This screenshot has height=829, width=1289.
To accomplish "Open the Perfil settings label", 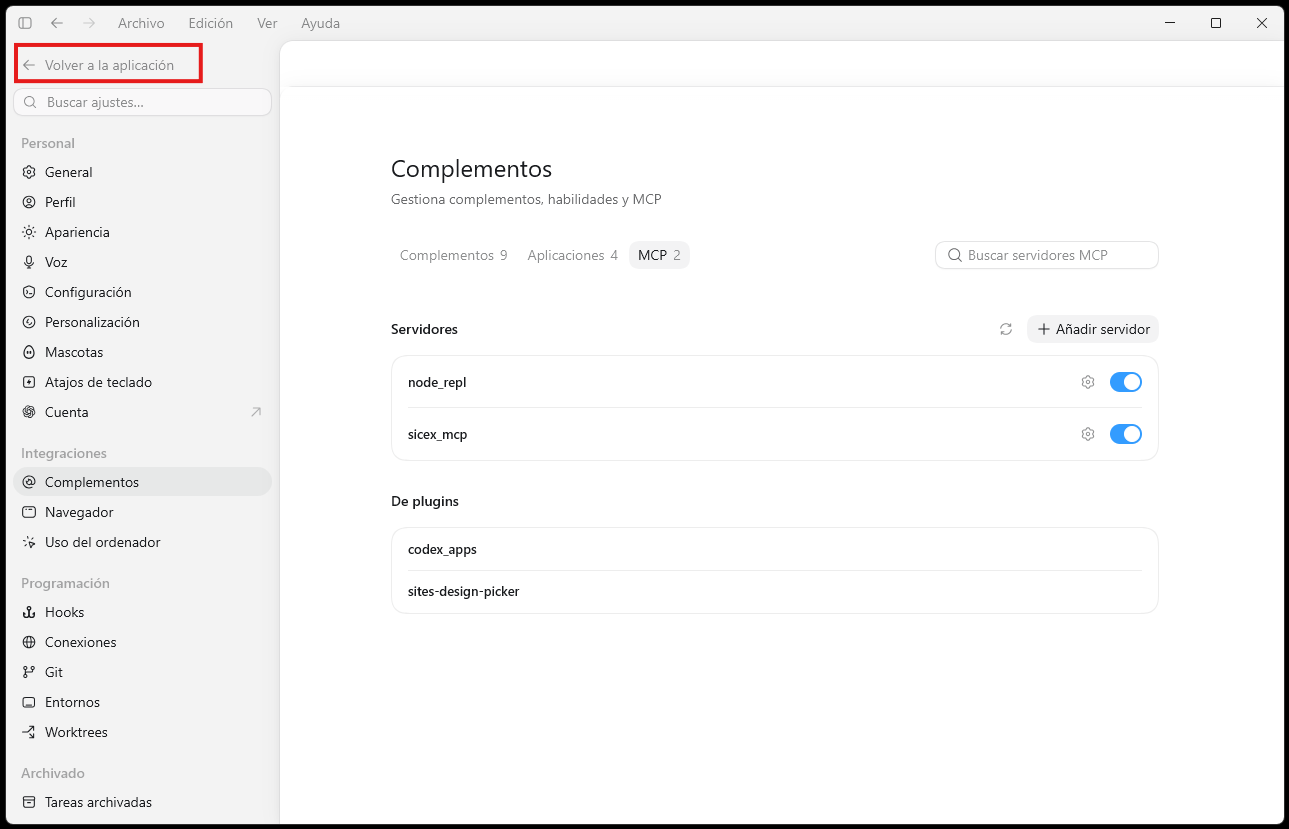I will [x=60, y=202].
